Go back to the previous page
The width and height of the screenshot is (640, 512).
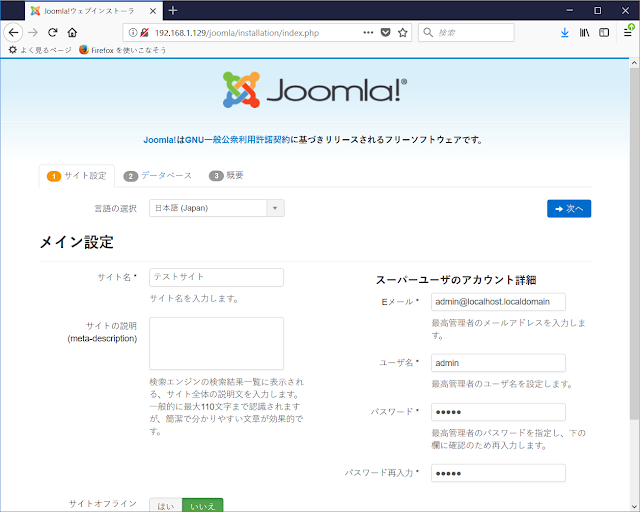(13, 33)
